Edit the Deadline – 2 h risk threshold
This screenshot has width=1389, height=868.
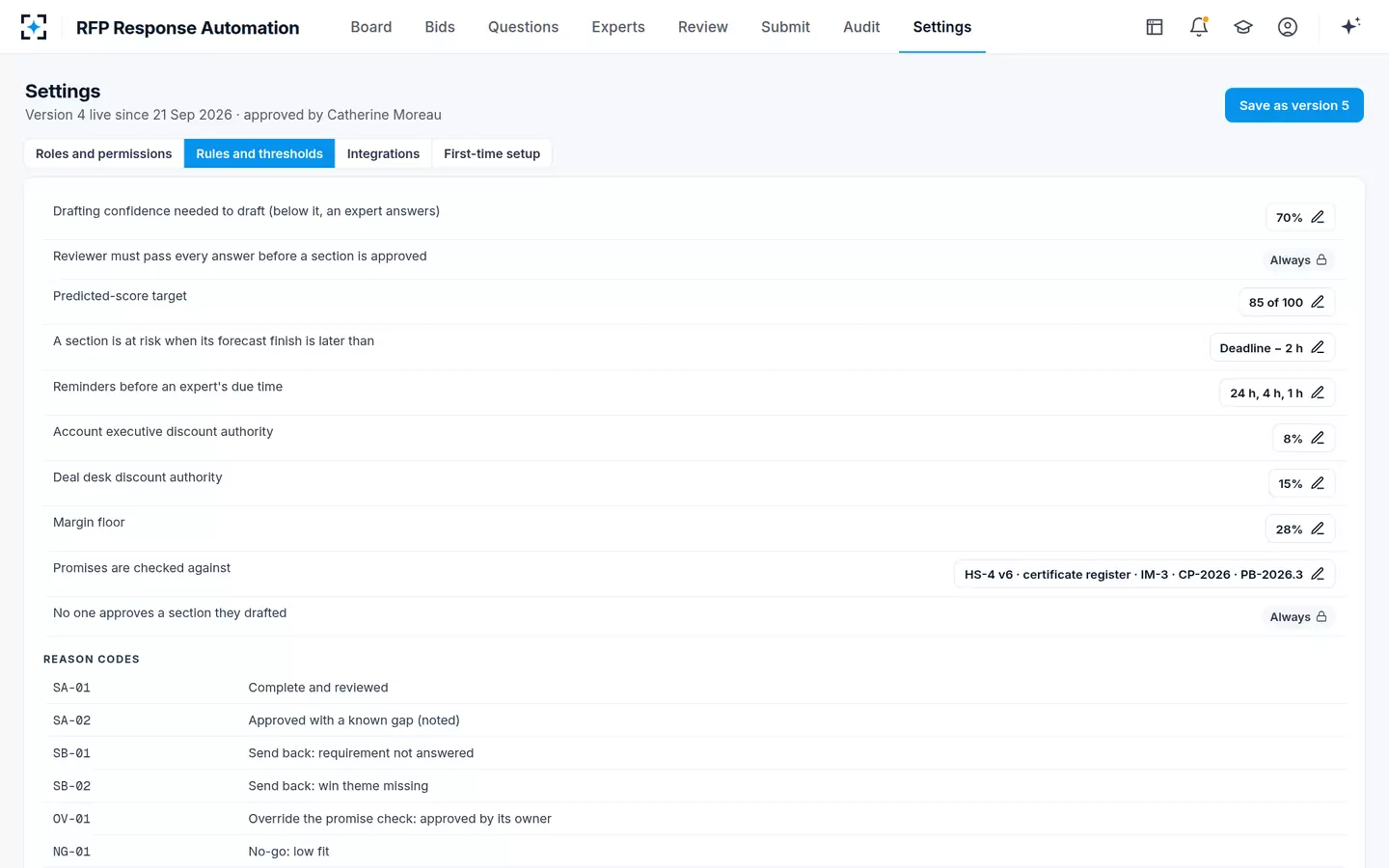pos(1272,347)
